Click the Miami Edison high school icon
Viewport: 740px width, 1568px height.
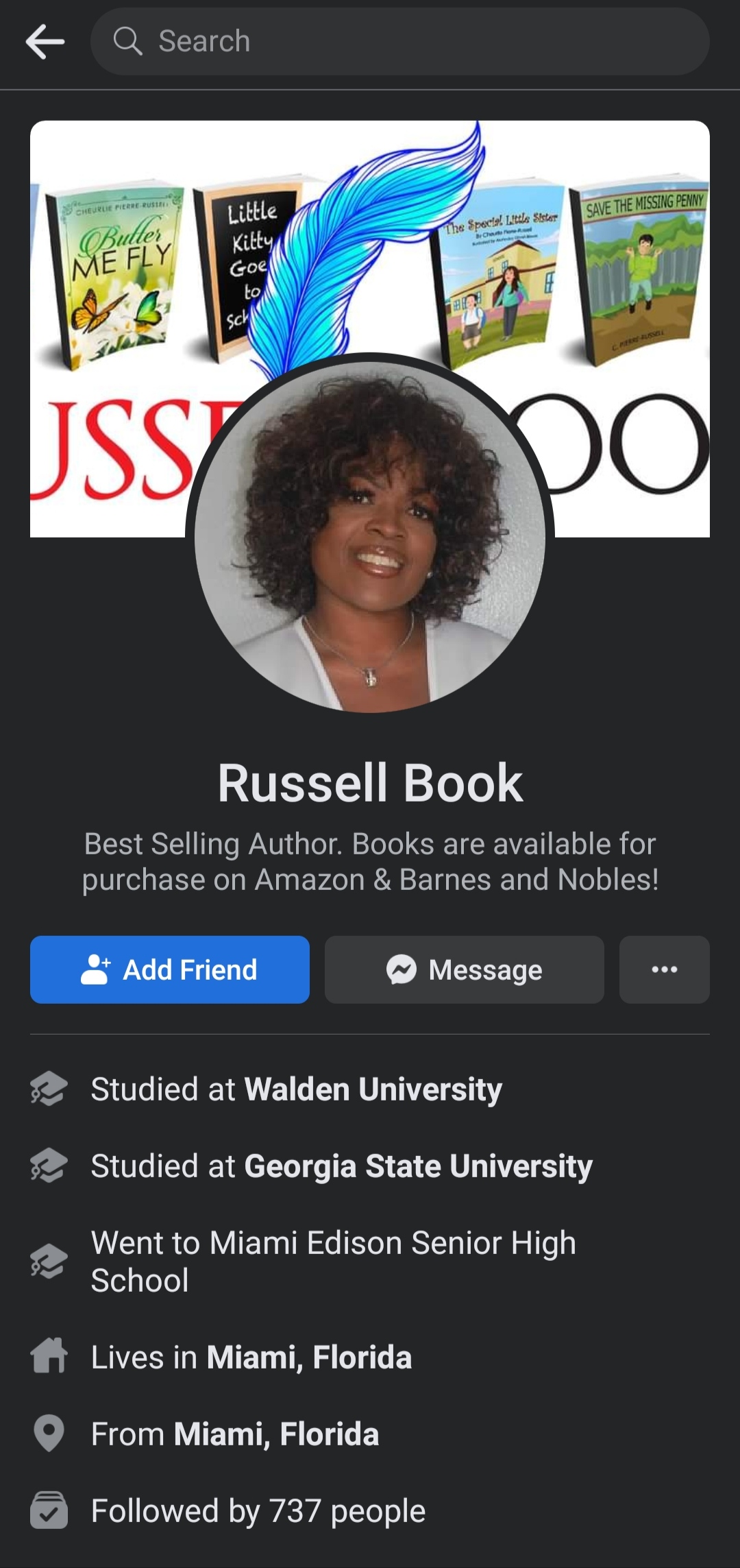pyautogui.click(x=49, y=1262)
